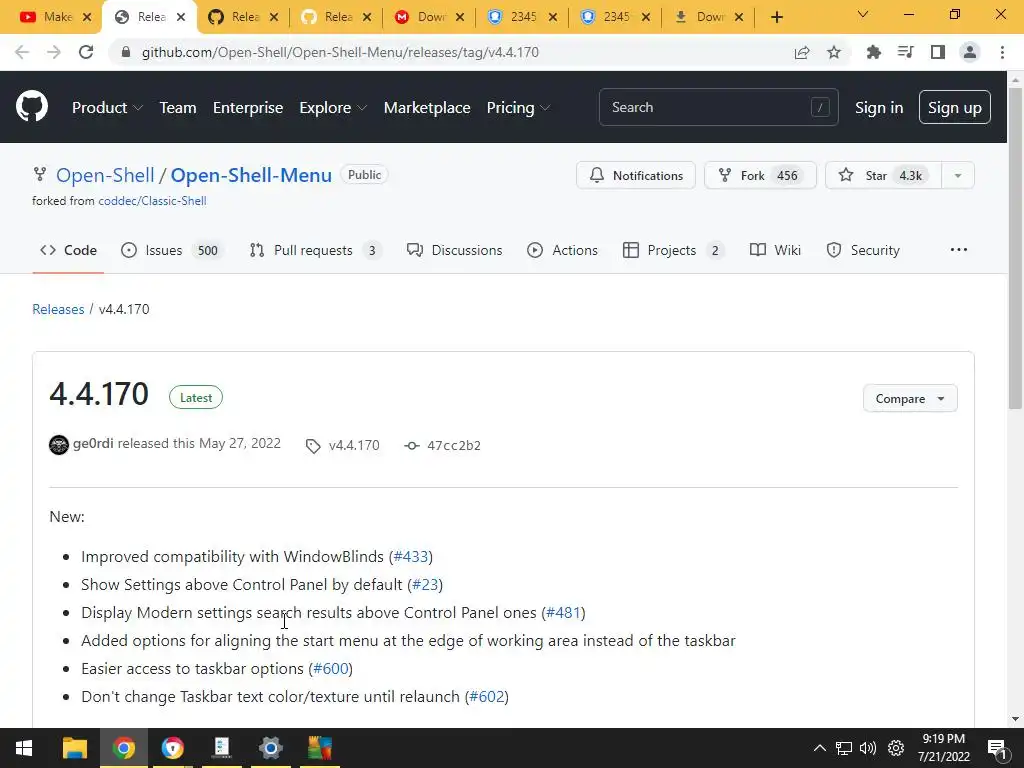1024x768 pixels.
Task: Click the site lock icon in address bar
Action: (x=126, y=52)
